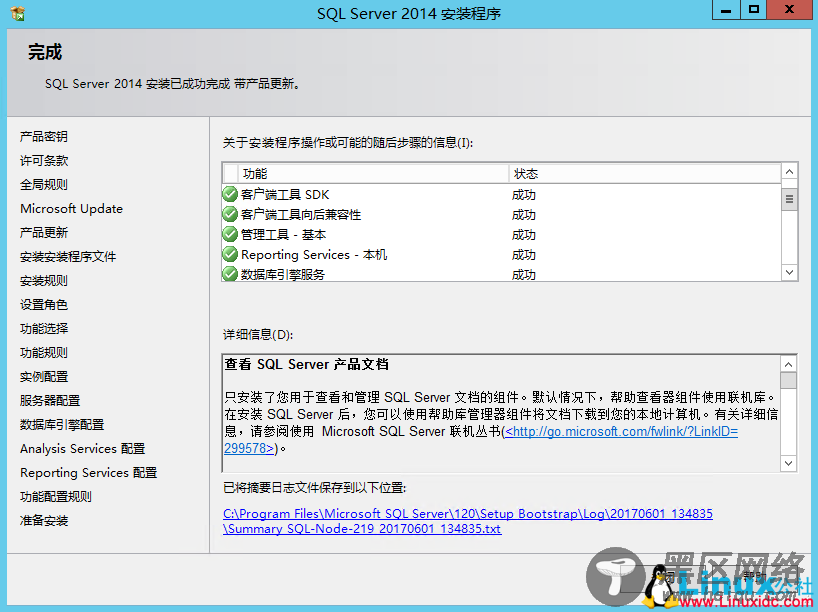This screenshot has height=612, width=818.
Task: Select the Reporting Services - 本机 feature row
Action: click(x=502, y=255)
